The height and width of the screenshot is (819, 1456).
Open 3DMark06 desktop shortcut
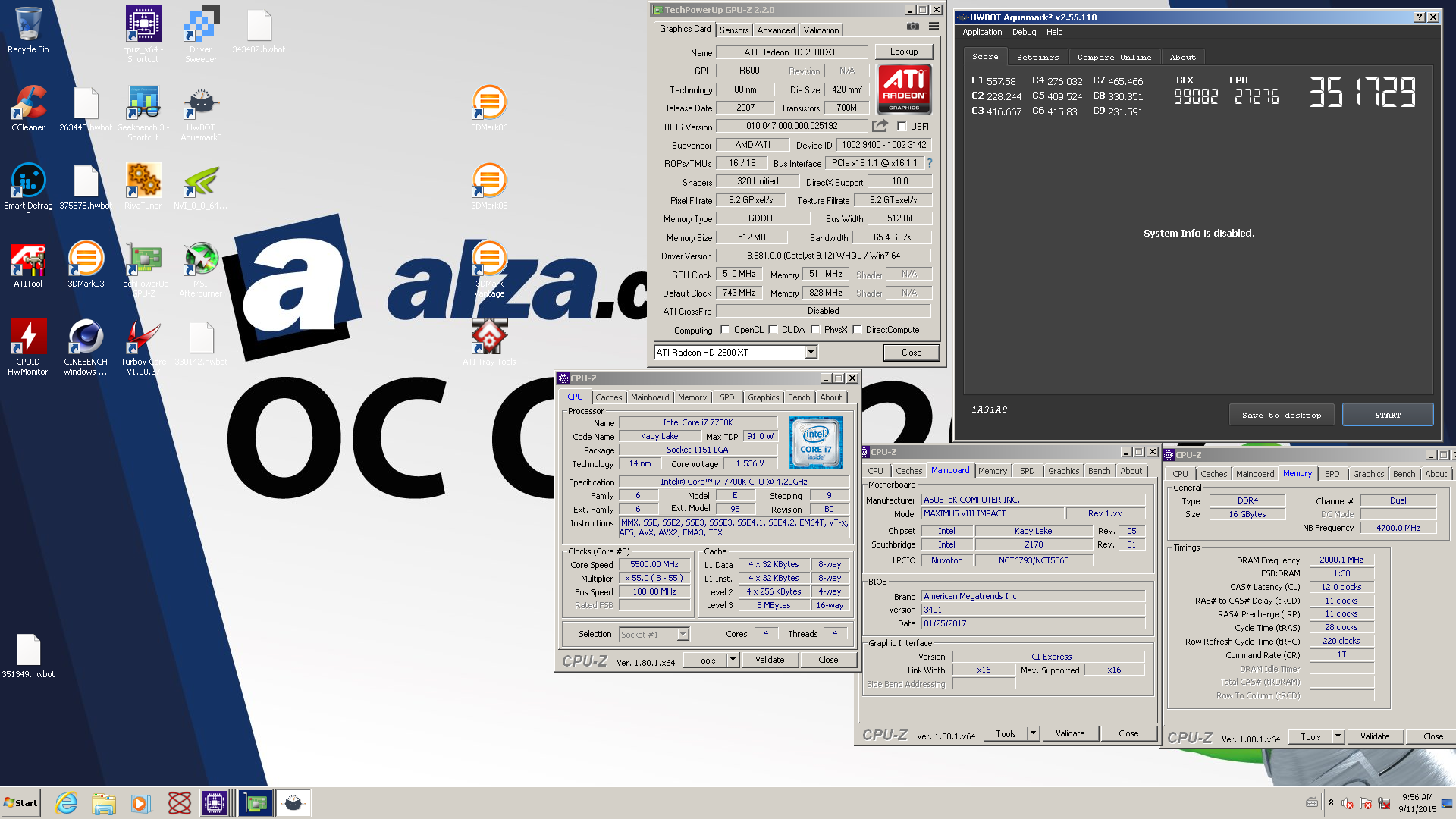489,108
